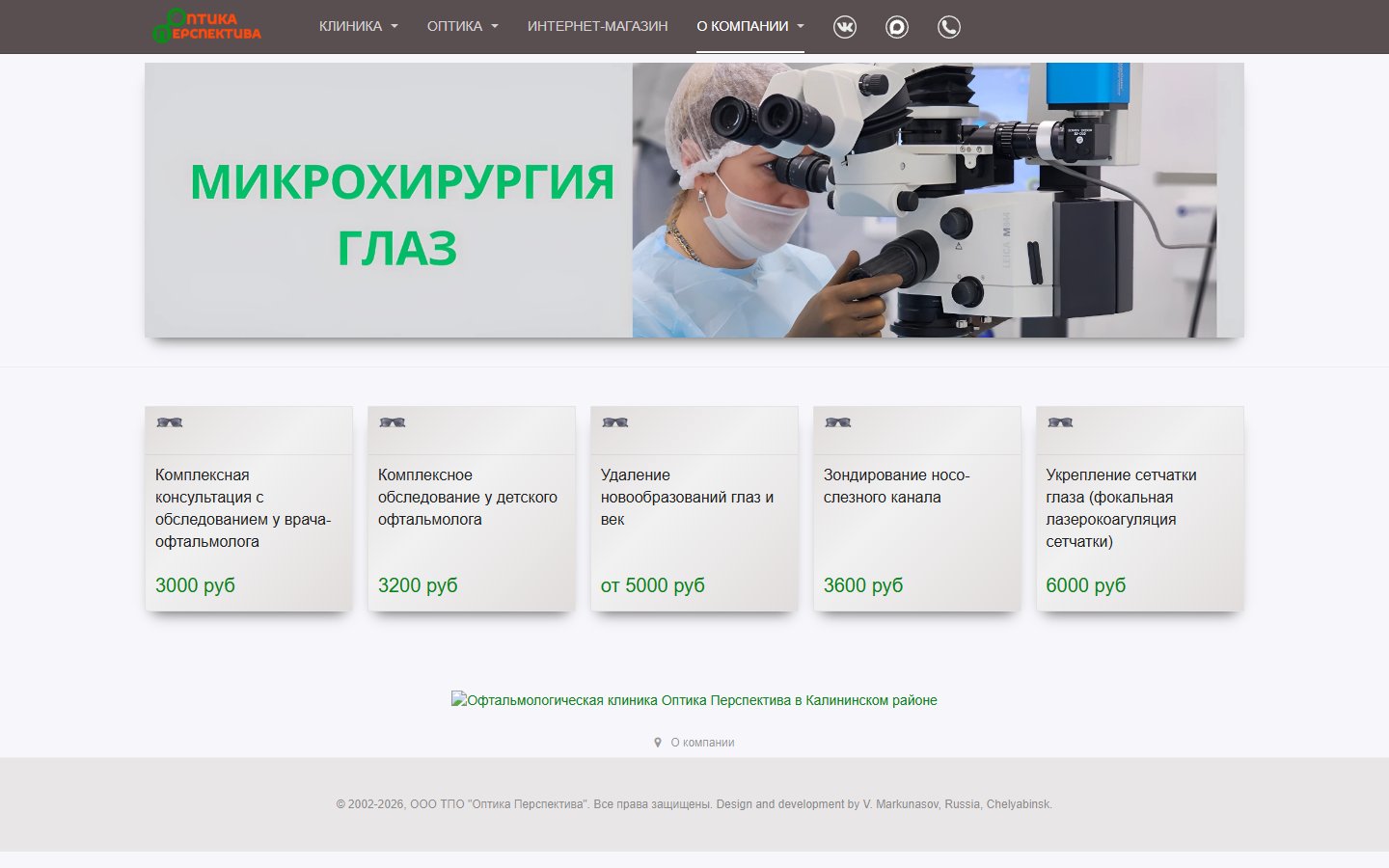
Task: Click glasses icon on детского офтальмолога card
Action: (x=393, y=422)
